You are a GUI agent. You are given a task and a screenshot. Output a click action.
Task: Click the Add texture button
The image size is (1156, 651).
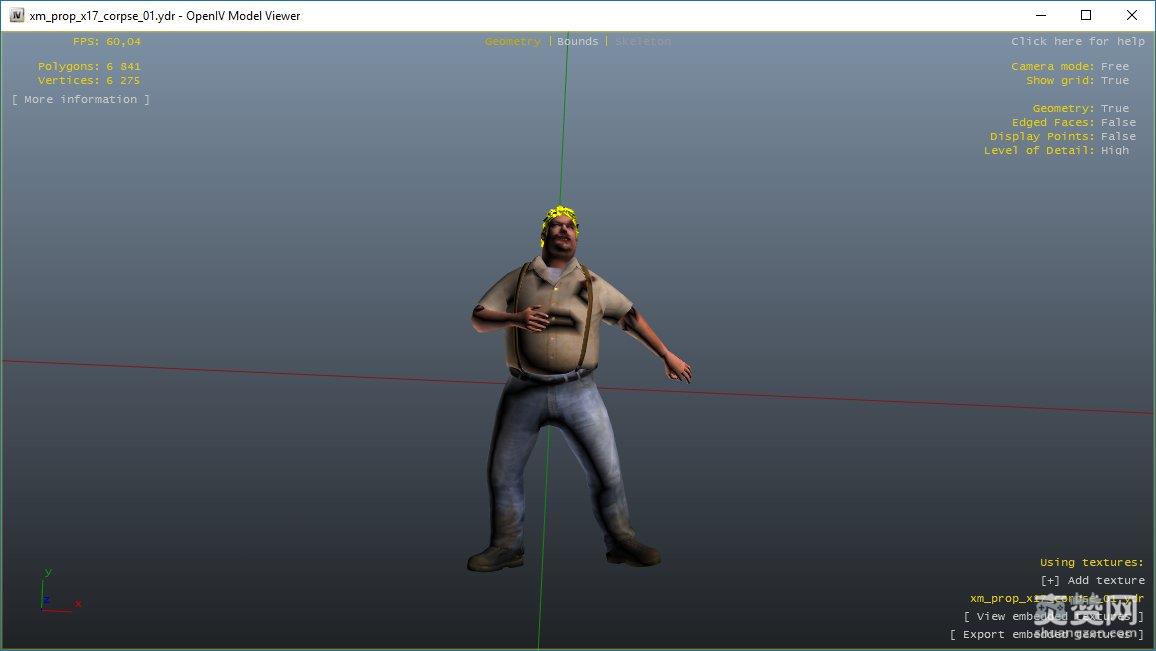click(1092, 580)
